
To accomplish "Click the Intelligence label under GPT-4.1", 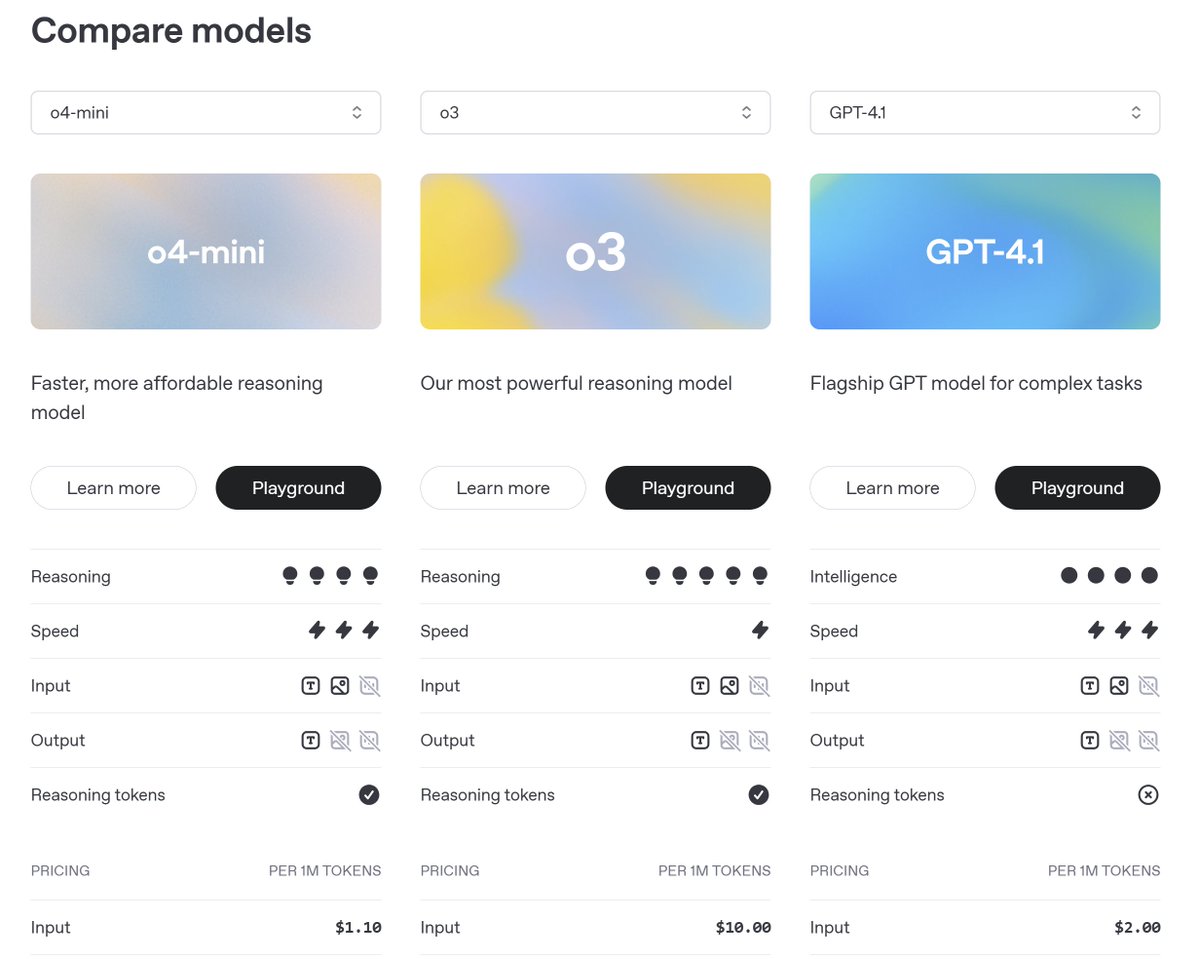I will (853, 577).
